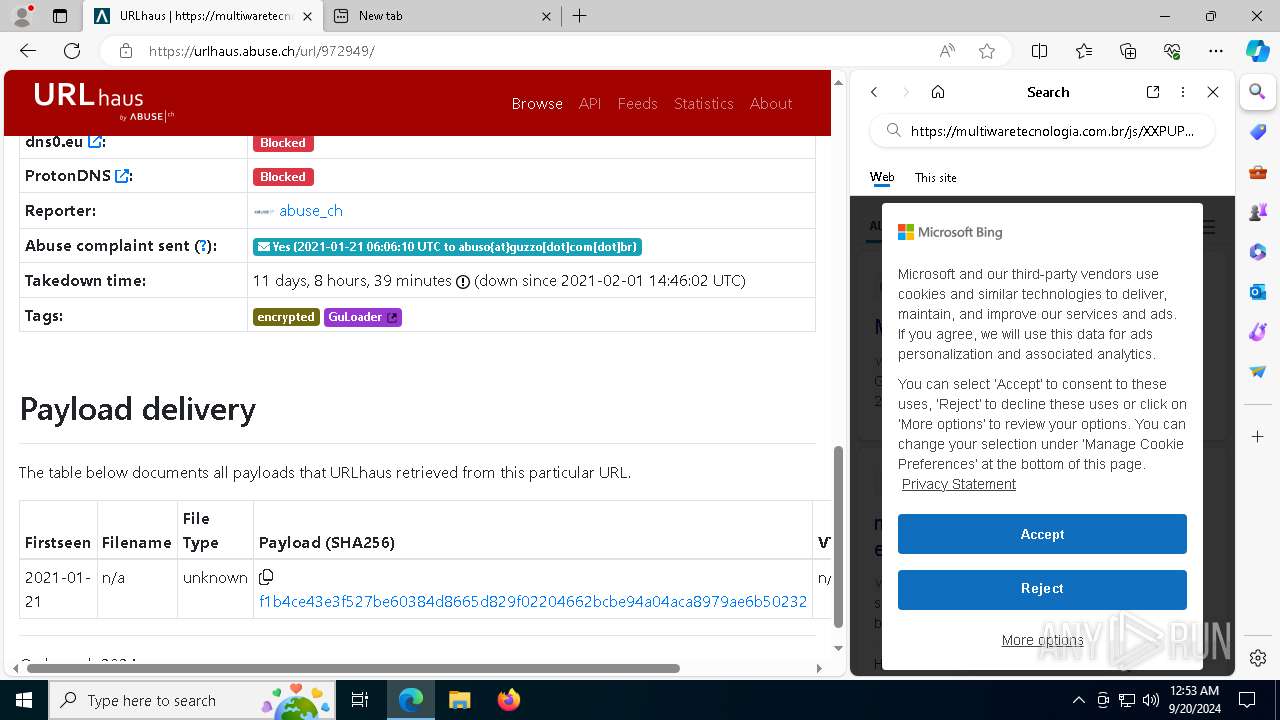Open sidebar settings gear icon
The width and height of the screenshot is (1280, 720).
[1258, 658]
